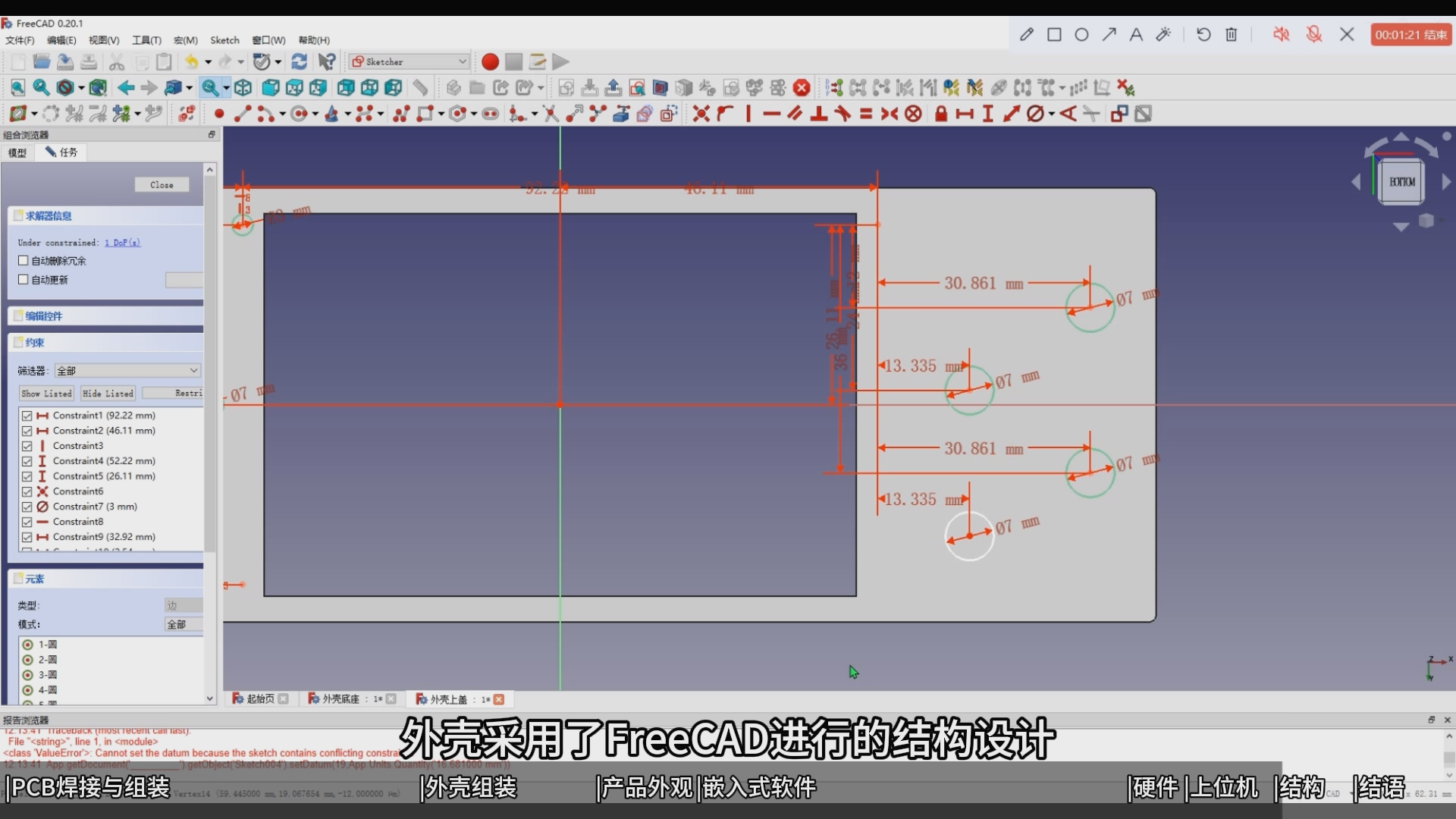Screen dimensions: 1456x819
Task: Open a file with the Open icon
Action: click(42, 62)
